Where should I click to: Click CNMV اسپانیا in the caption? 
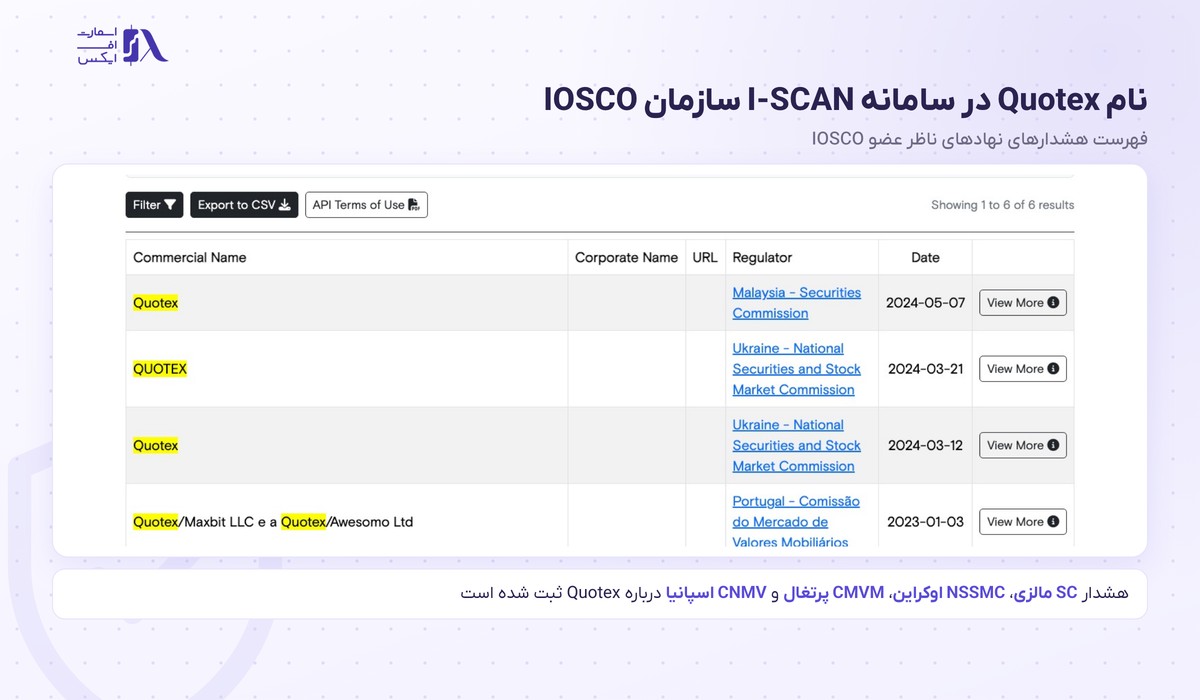[x=715, y=593]
